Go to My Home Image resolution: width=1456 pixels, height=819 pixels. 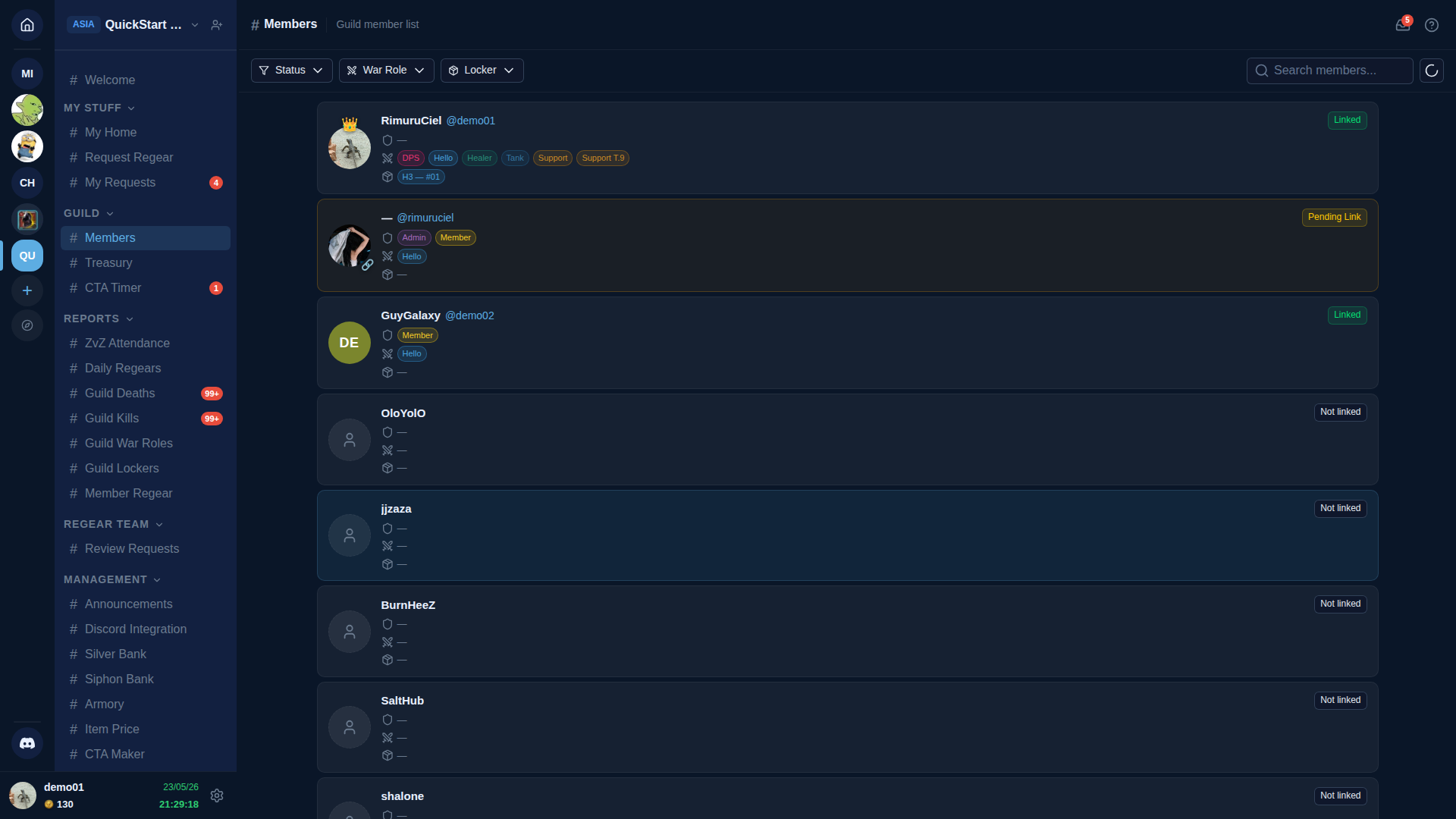pyautogui.click(x=146, y=133)
